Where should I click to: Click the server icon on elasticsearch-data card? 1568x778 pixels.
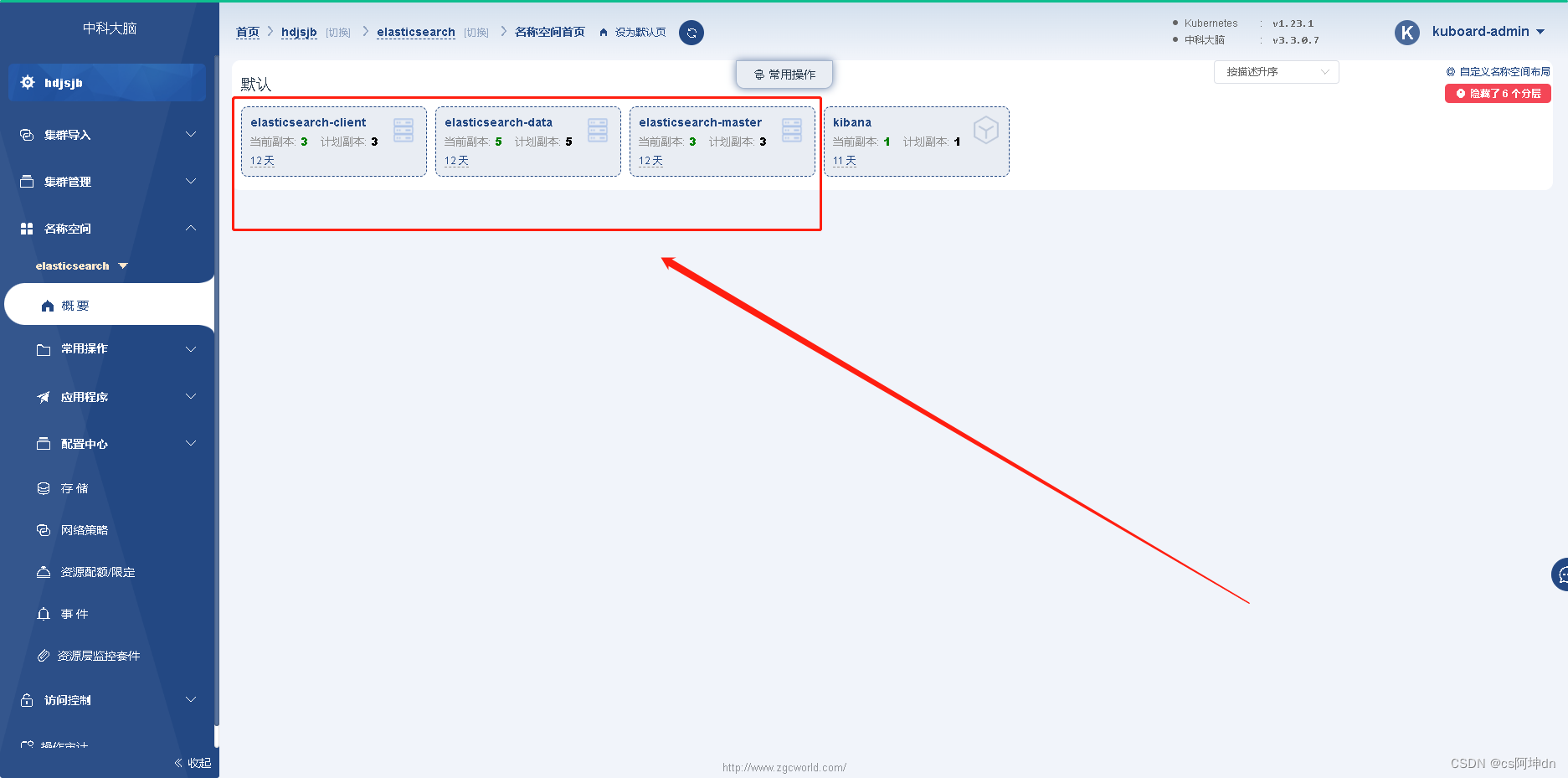click(x=598, y=130)
